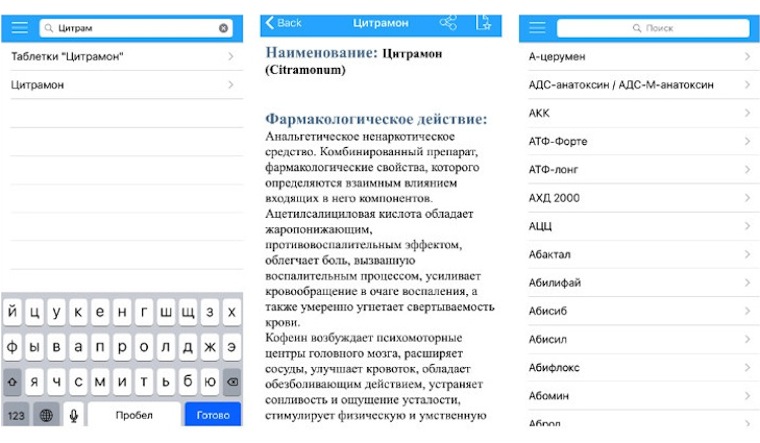Tap the Поиск search field
The image size is (760, 443).
[653, 28]
